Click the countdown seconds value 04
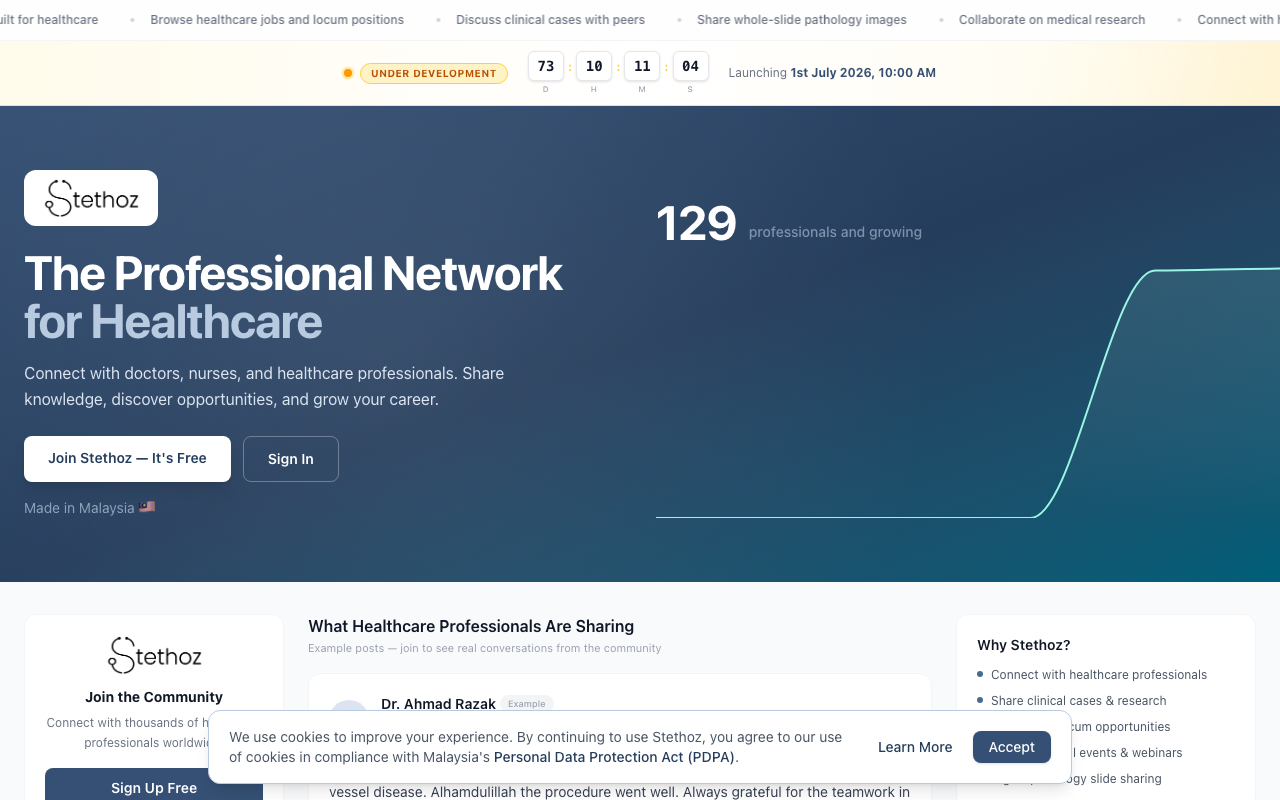Image resolution: width=1280 pixels, height=800 pixels. pyautogui.click(x=691, y=66)
